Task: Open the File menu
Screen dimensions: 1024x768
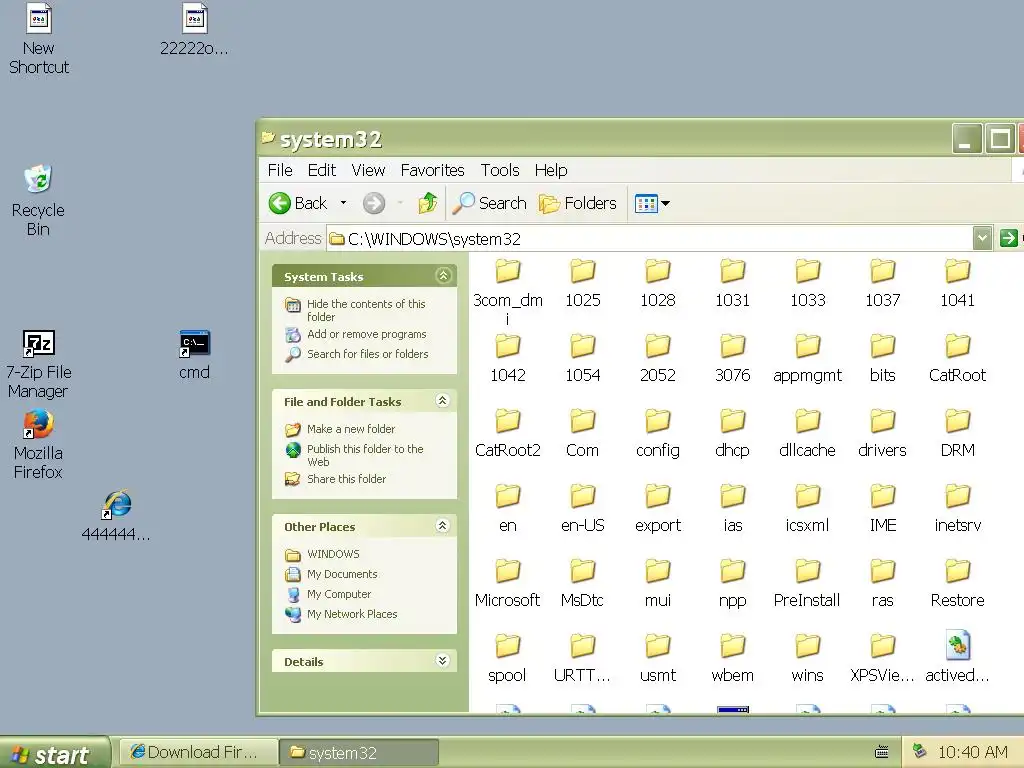Action: 280,170
